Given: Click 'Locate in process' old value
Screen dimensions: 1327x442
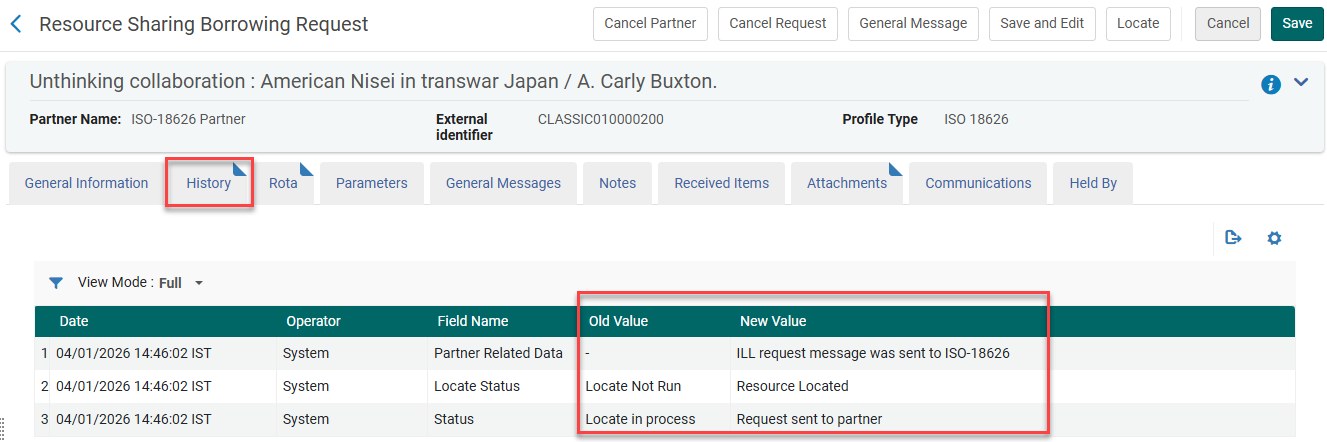Looking at the screenshot, I should pos(640,419).
